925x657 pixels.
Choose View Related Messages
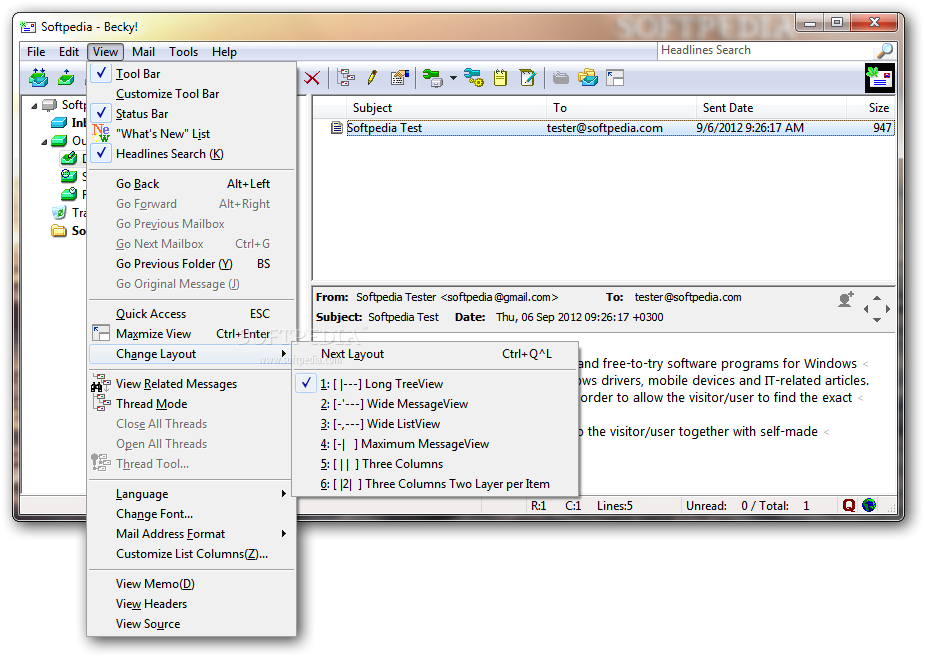pyautogui.click(x=192, y=385)
